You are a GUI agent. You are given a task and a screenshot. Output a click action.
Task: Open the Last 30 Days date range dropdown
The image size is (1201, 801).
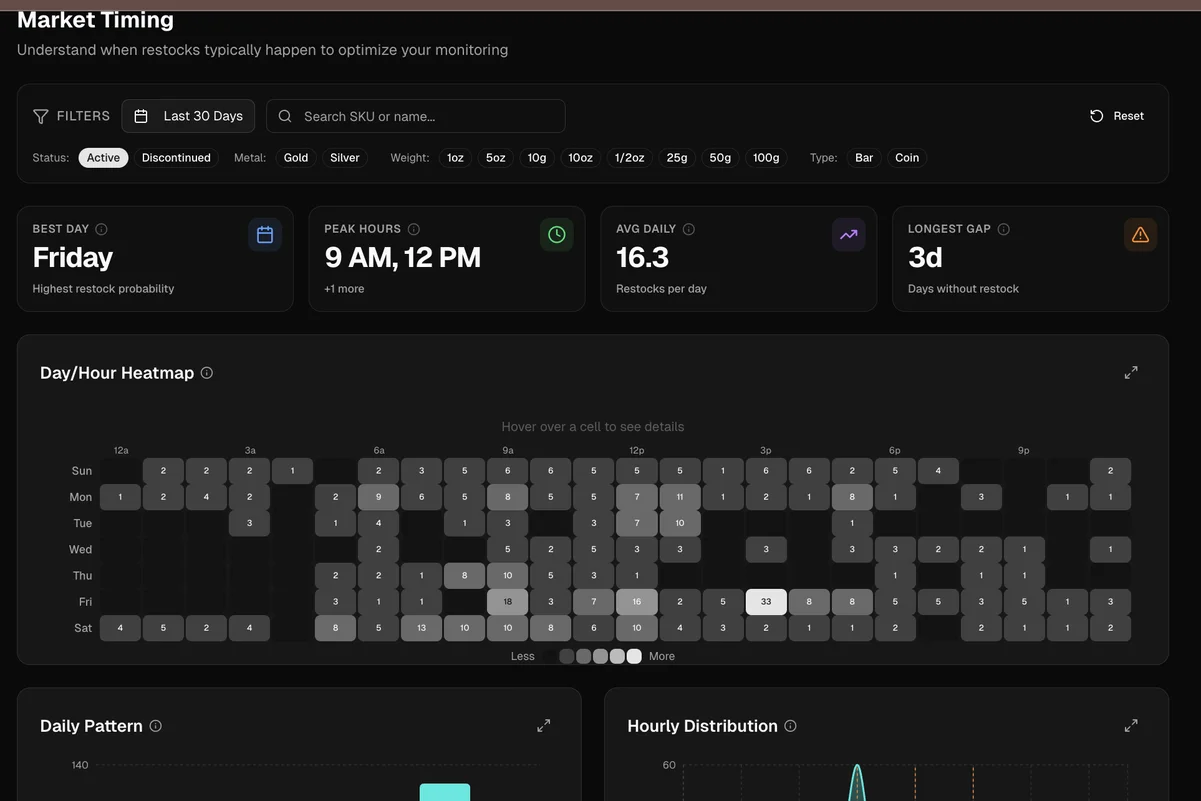188,116
